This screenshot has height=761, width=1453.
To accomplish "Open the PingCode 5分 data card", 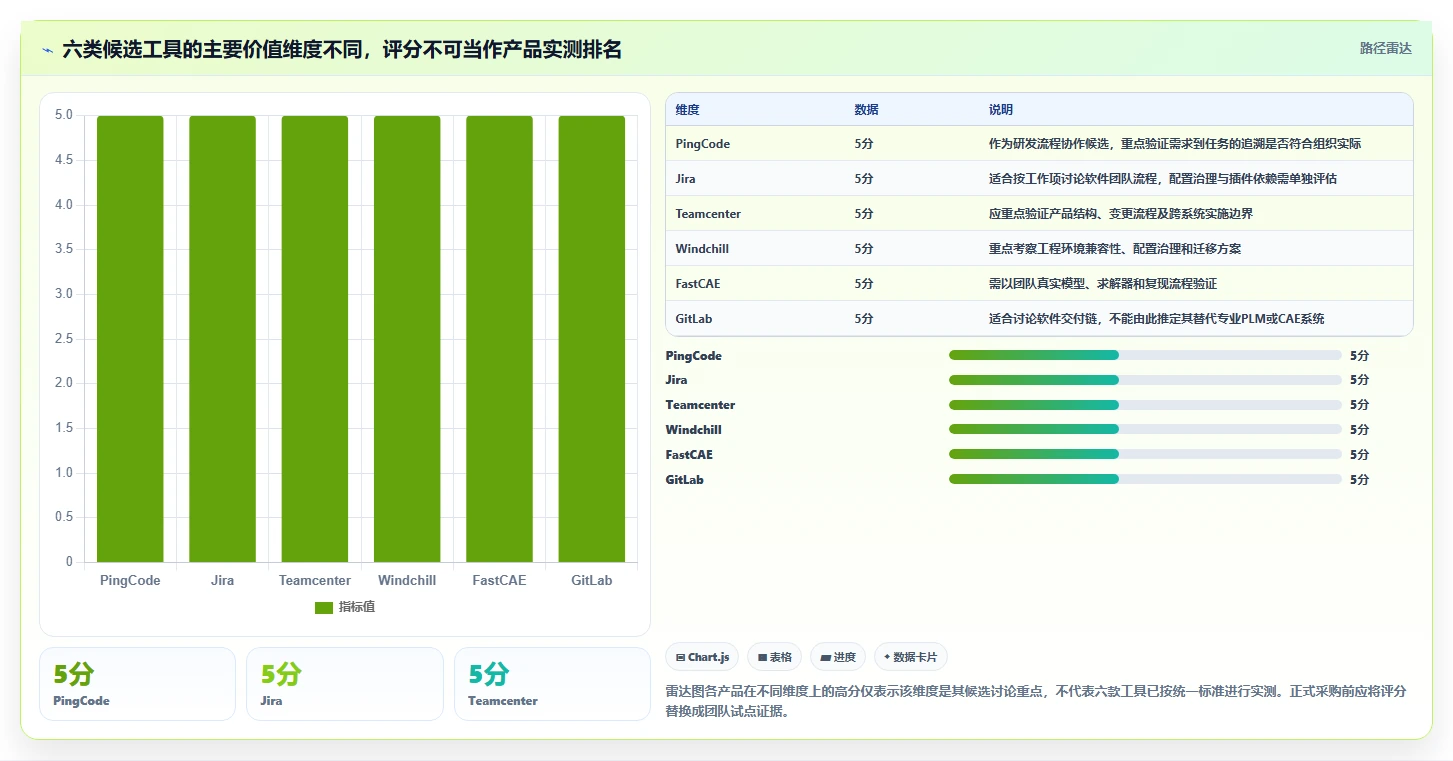I will coord(137,684).
